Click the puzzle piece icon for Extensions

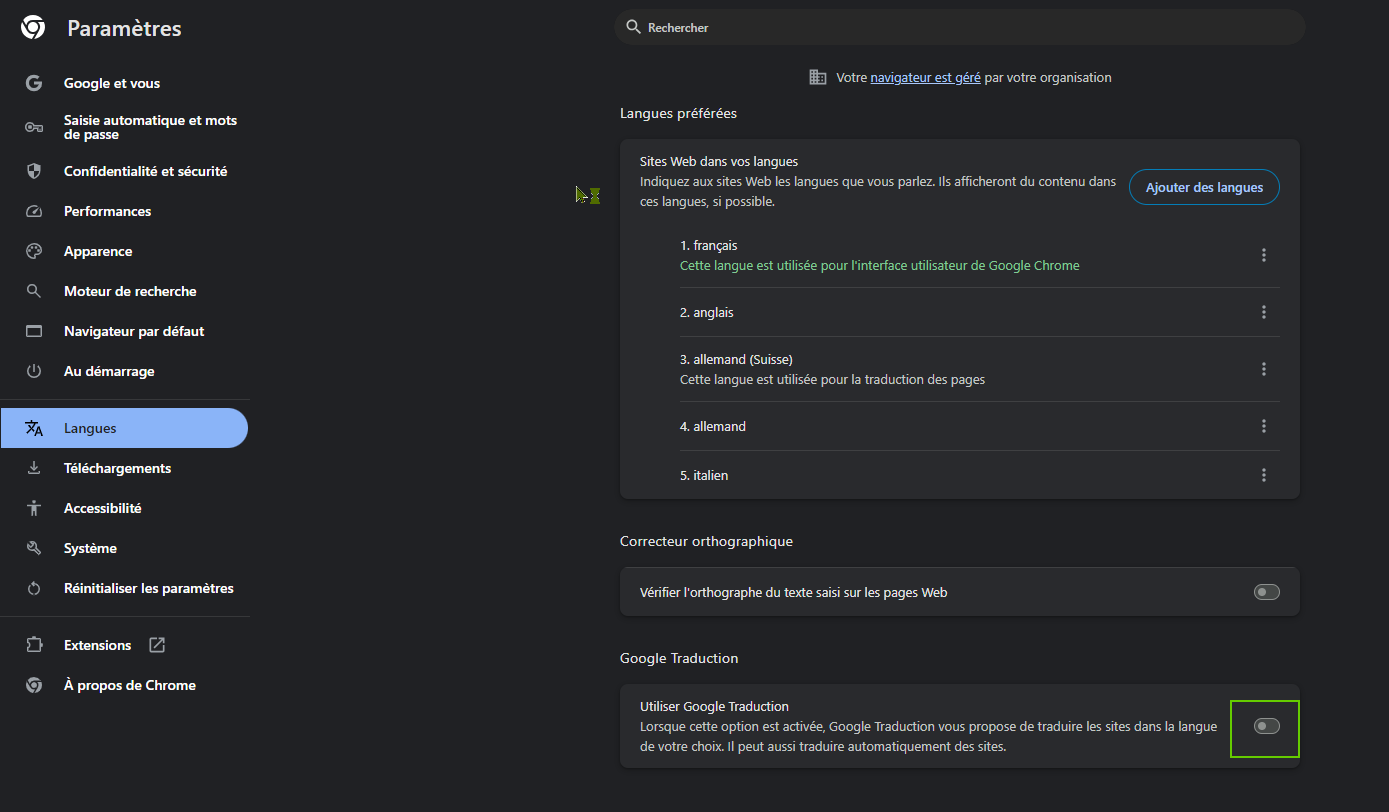(x=34, y=645)
